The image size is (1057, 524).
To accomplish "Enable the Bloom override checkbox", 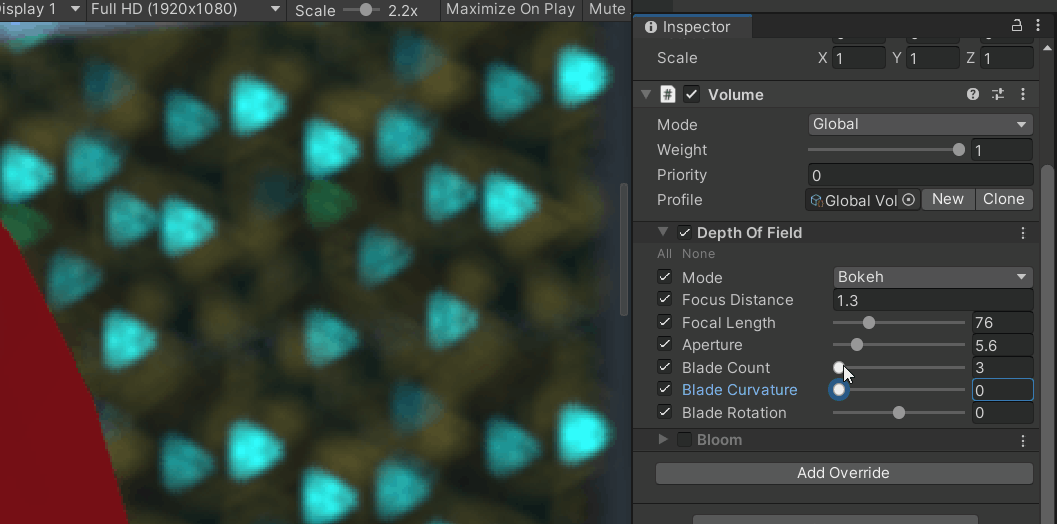I will (685, 440).
